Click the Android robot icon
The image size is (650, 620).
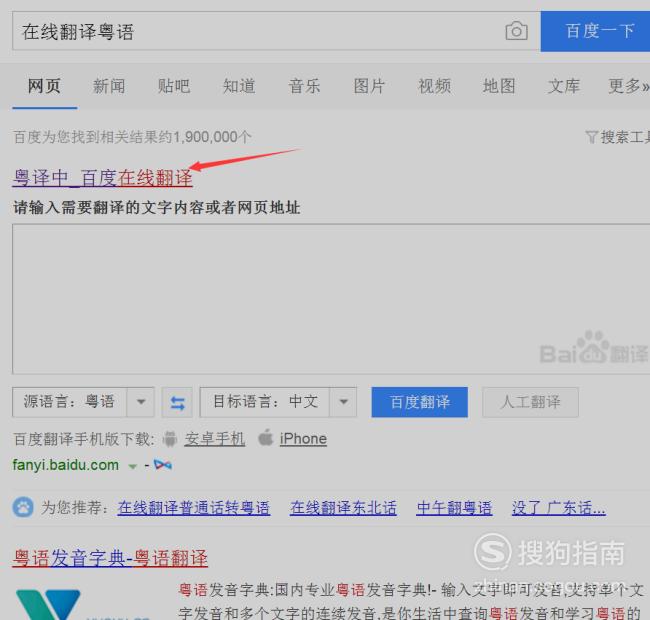coord(170,438)
